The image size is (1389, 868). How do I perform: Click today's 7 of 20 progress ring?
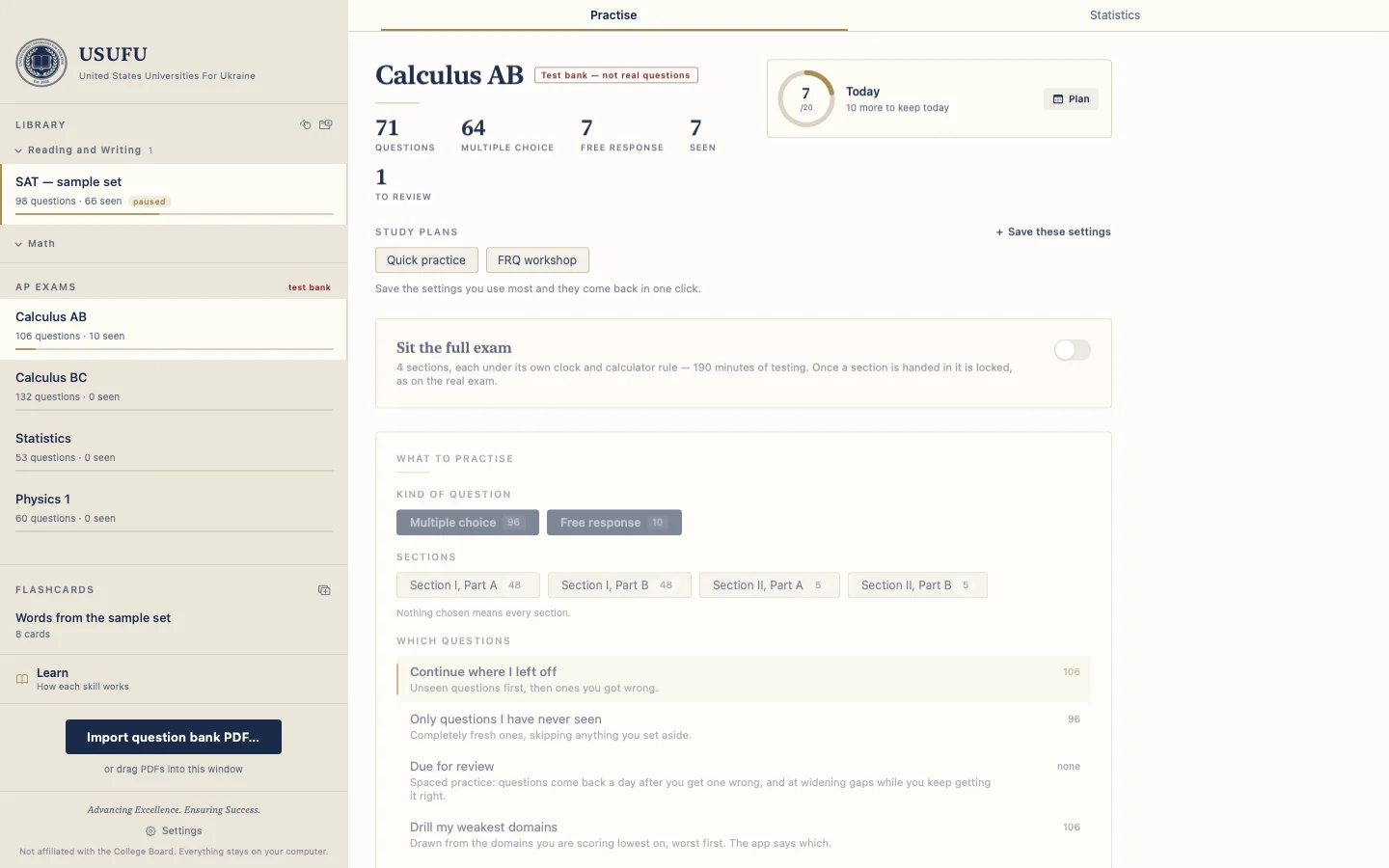click(806, 98)
